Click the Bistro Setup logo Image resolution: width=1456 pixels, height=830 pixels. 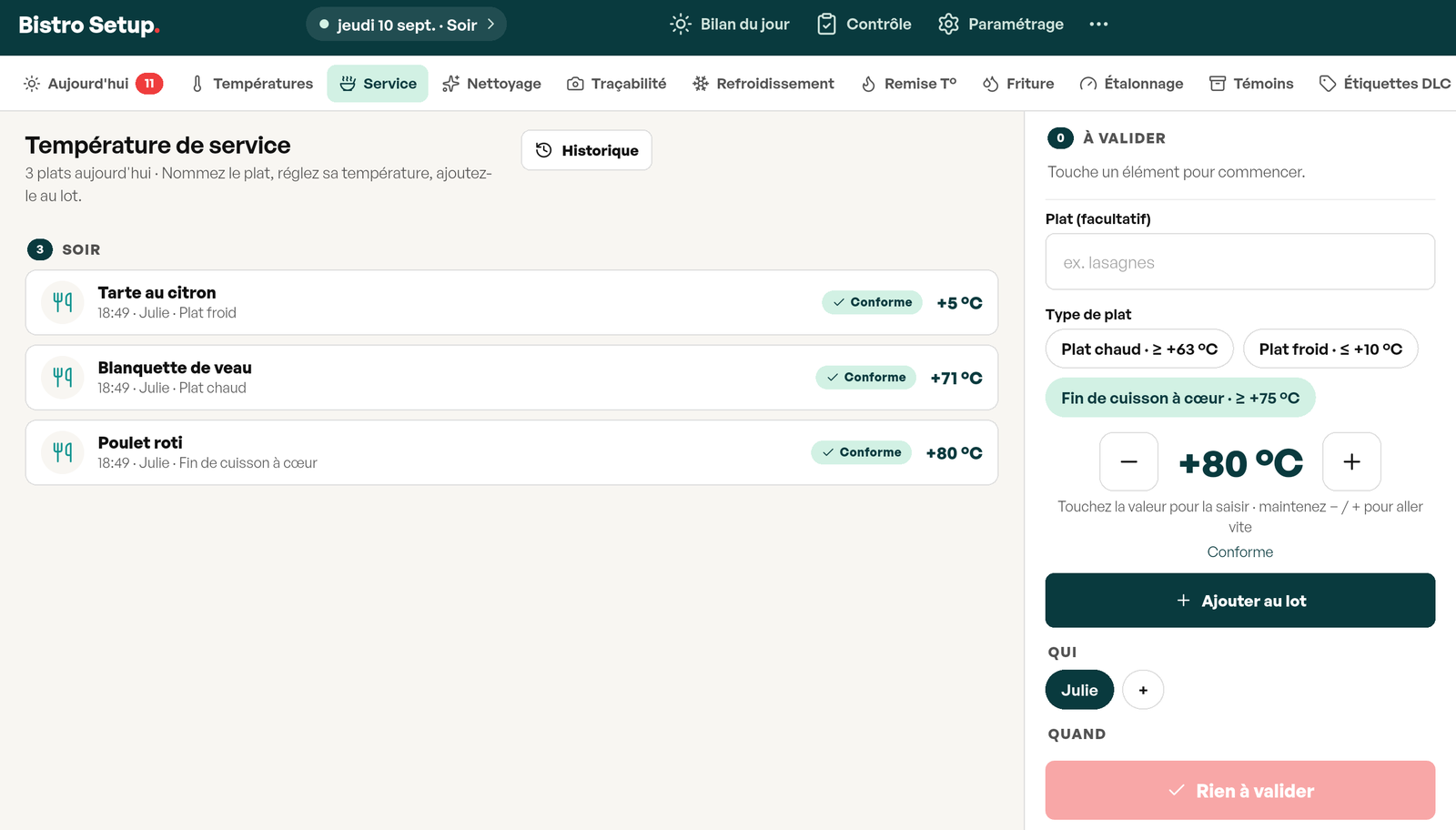(x=89, y=25)
